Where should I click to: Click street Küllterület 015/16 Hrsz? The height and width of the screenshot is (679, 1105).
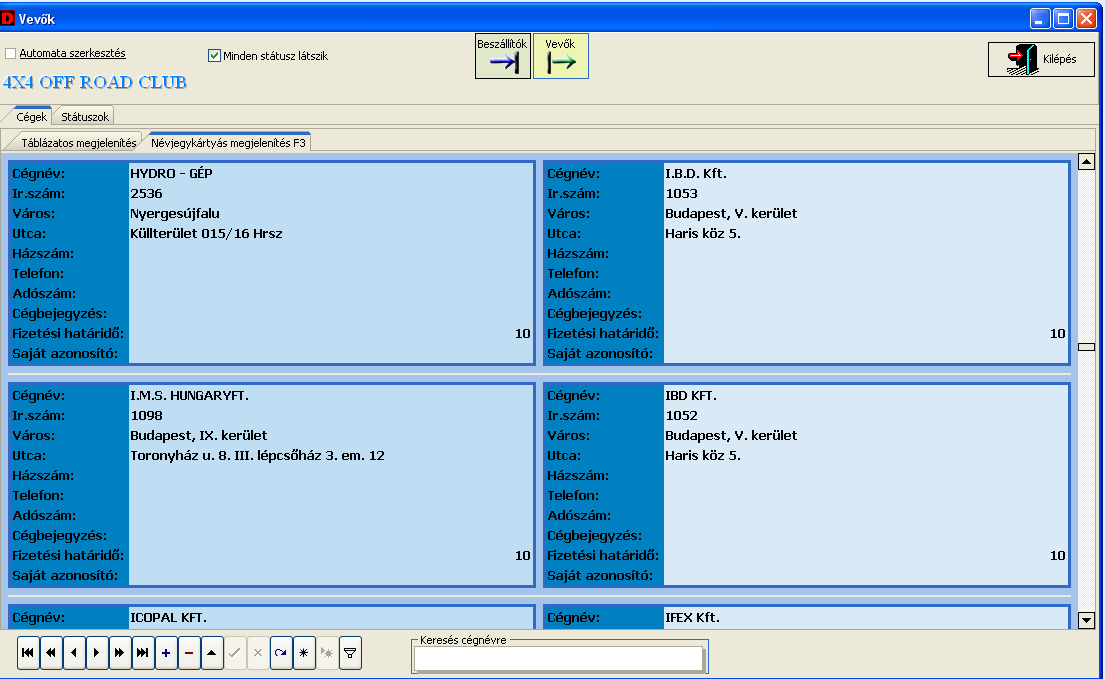(x=206, y=234)
